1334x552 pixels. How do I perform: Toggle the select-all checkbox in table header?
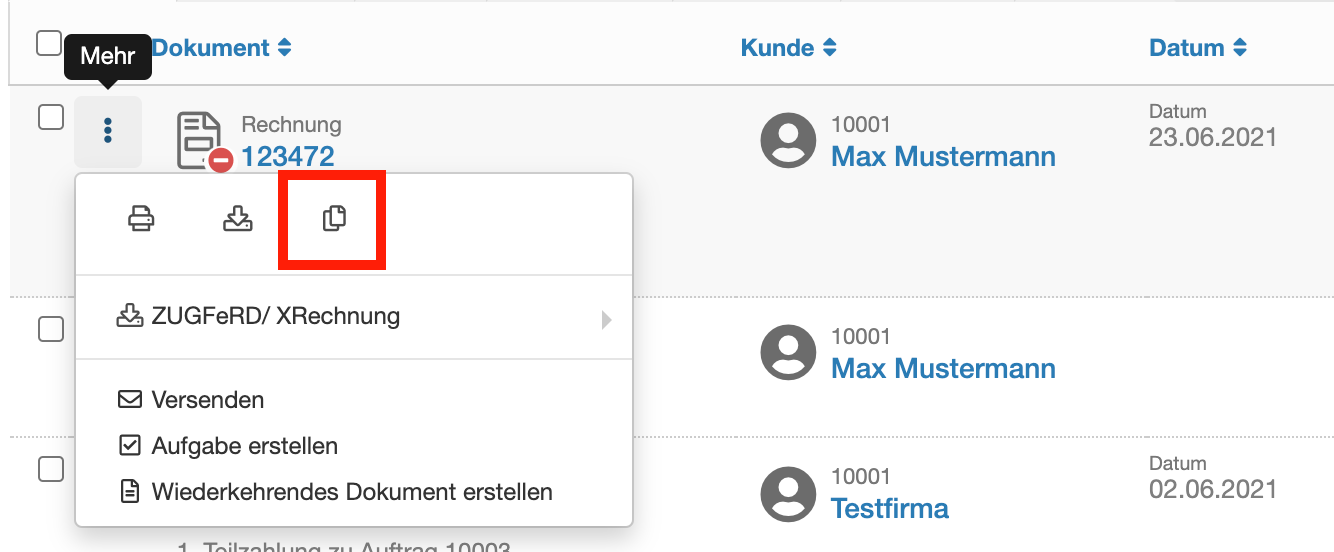pos(49,43)
